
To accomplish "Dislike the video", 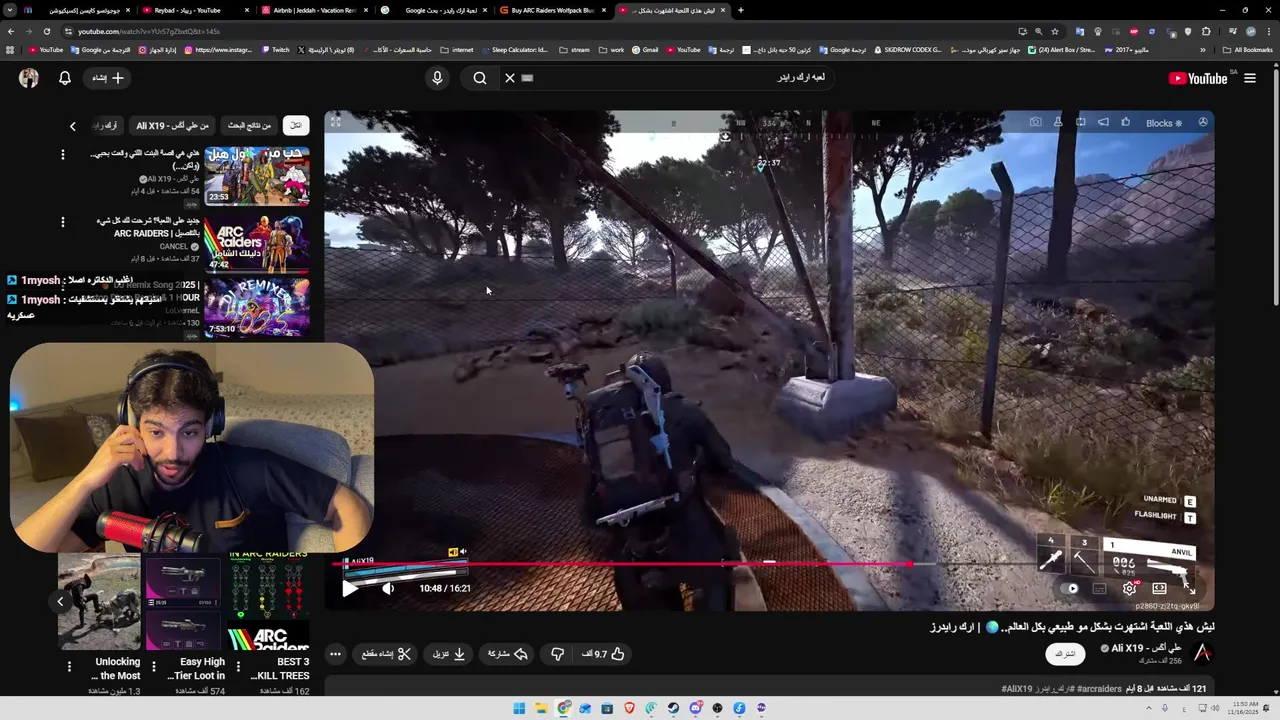I will (558, 654).
